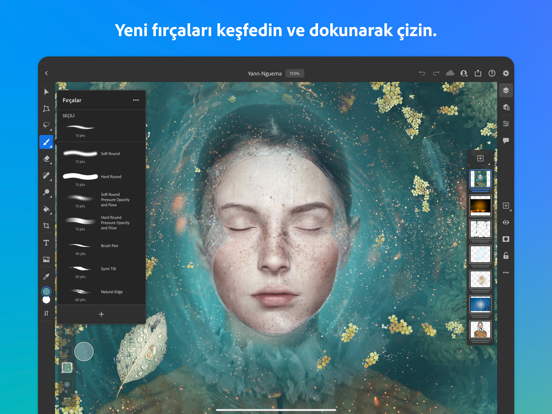Image resolution: width=552 pixels, height=414 pixels.
Task: Select the bottom figure layer thumbnail
Action: click(480, 329)
